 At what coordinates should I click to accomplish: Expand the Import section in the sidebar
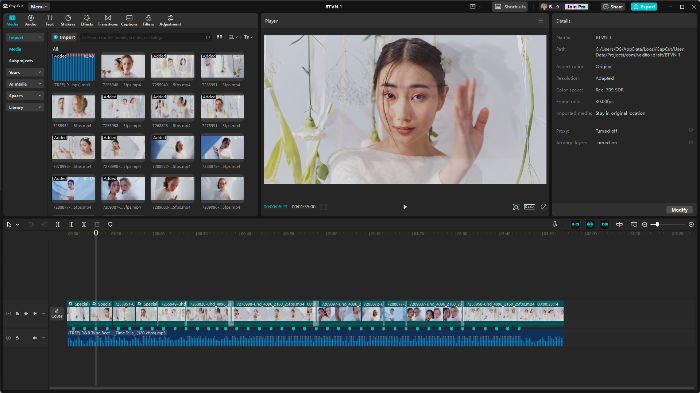pos(25,38)
